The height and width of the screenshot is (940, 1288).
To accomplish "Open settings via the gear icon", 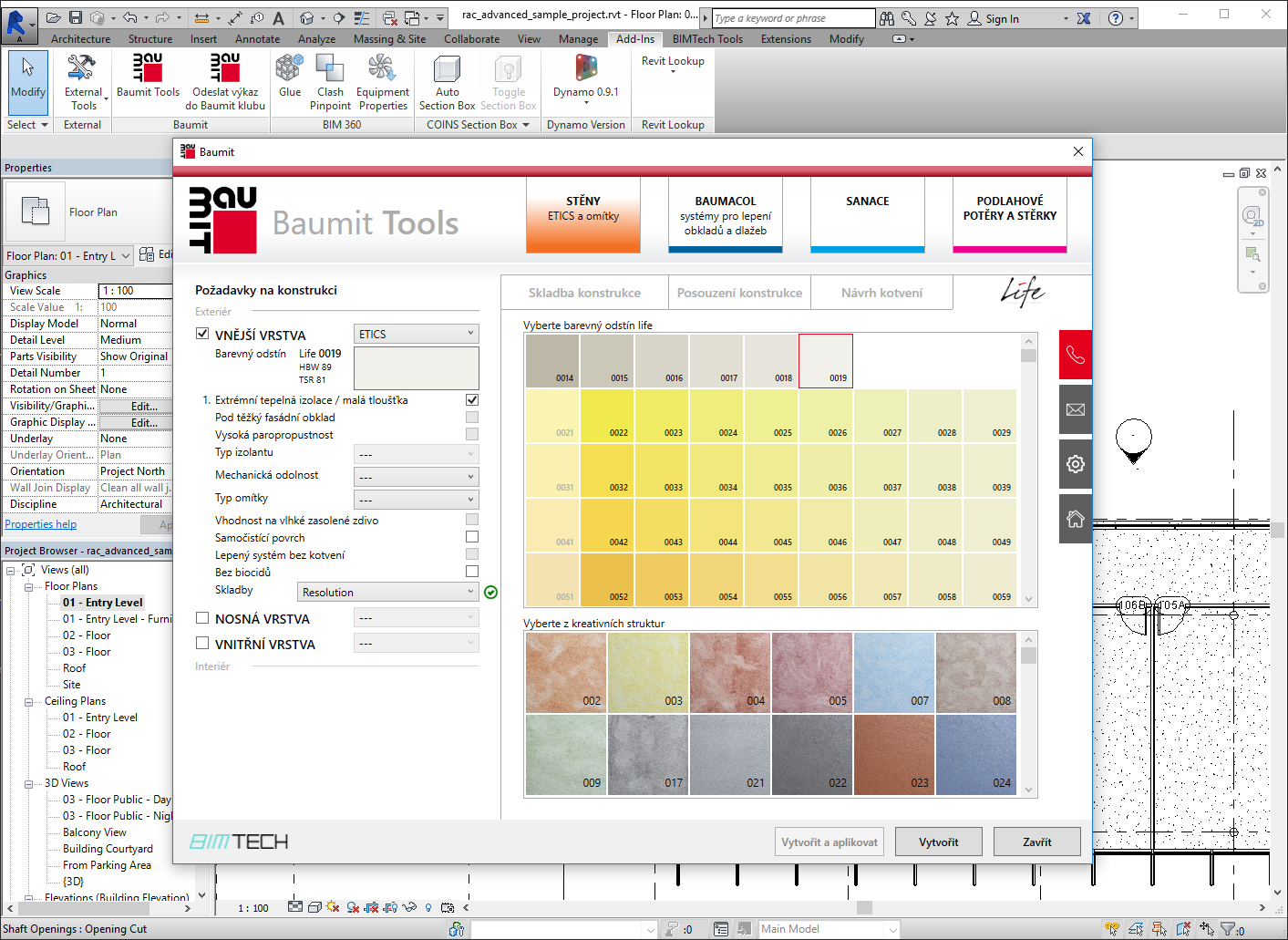I will pyautogui.click(x=1076, y=464).
